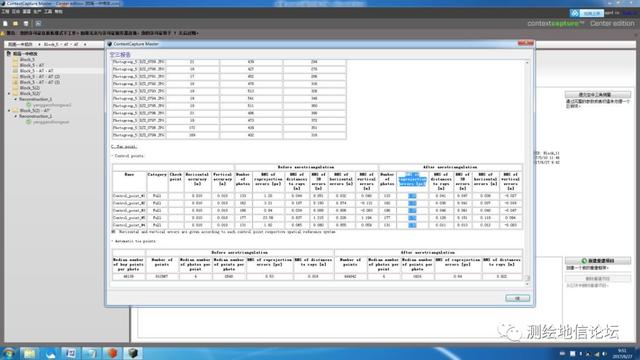
Task: Select Reconstruction_1 under Block_5(2) - AT
Action: tap(36, 116)
